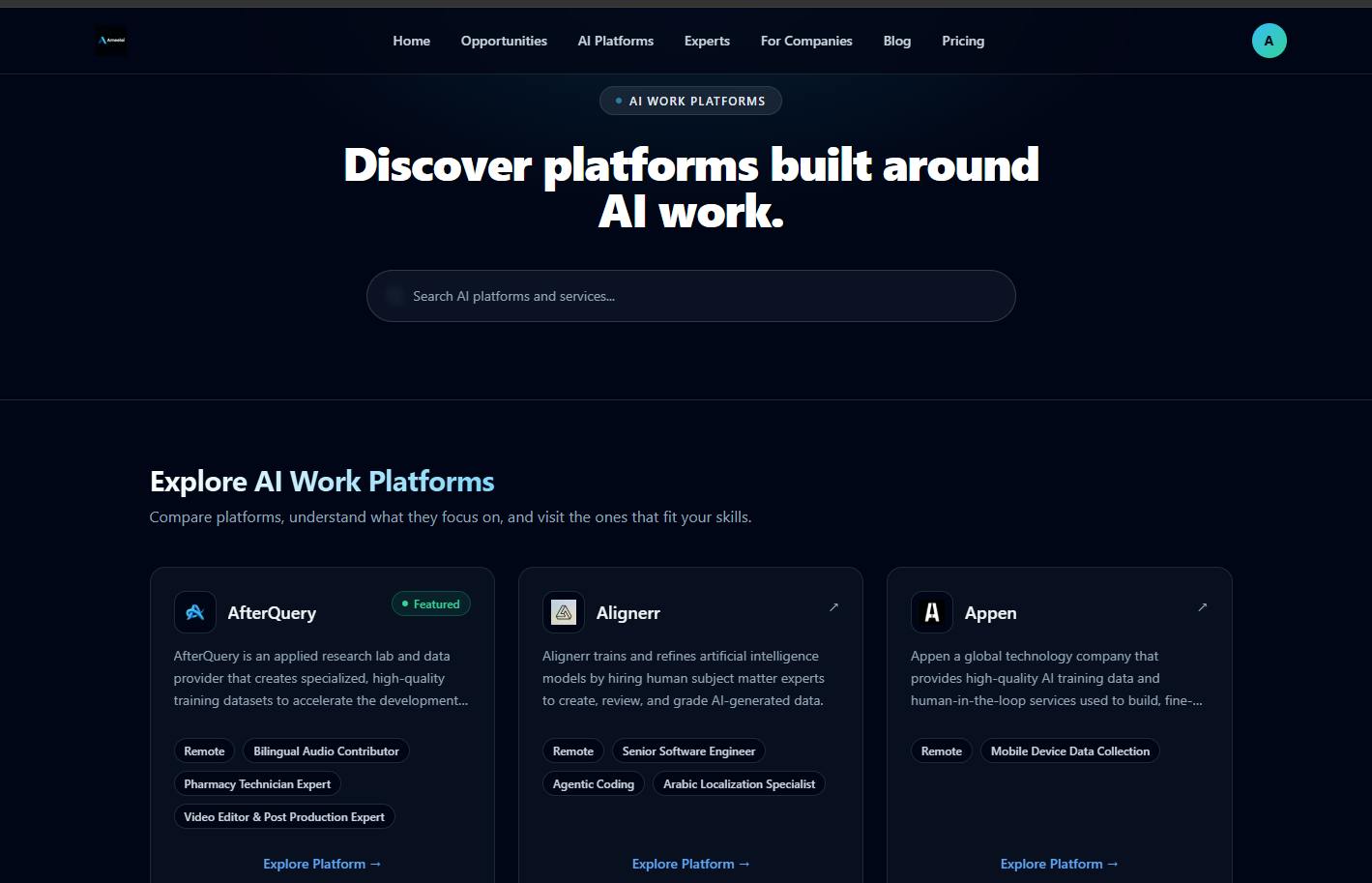
Task: Select AI Platforms in navigation
Action: 616,41
